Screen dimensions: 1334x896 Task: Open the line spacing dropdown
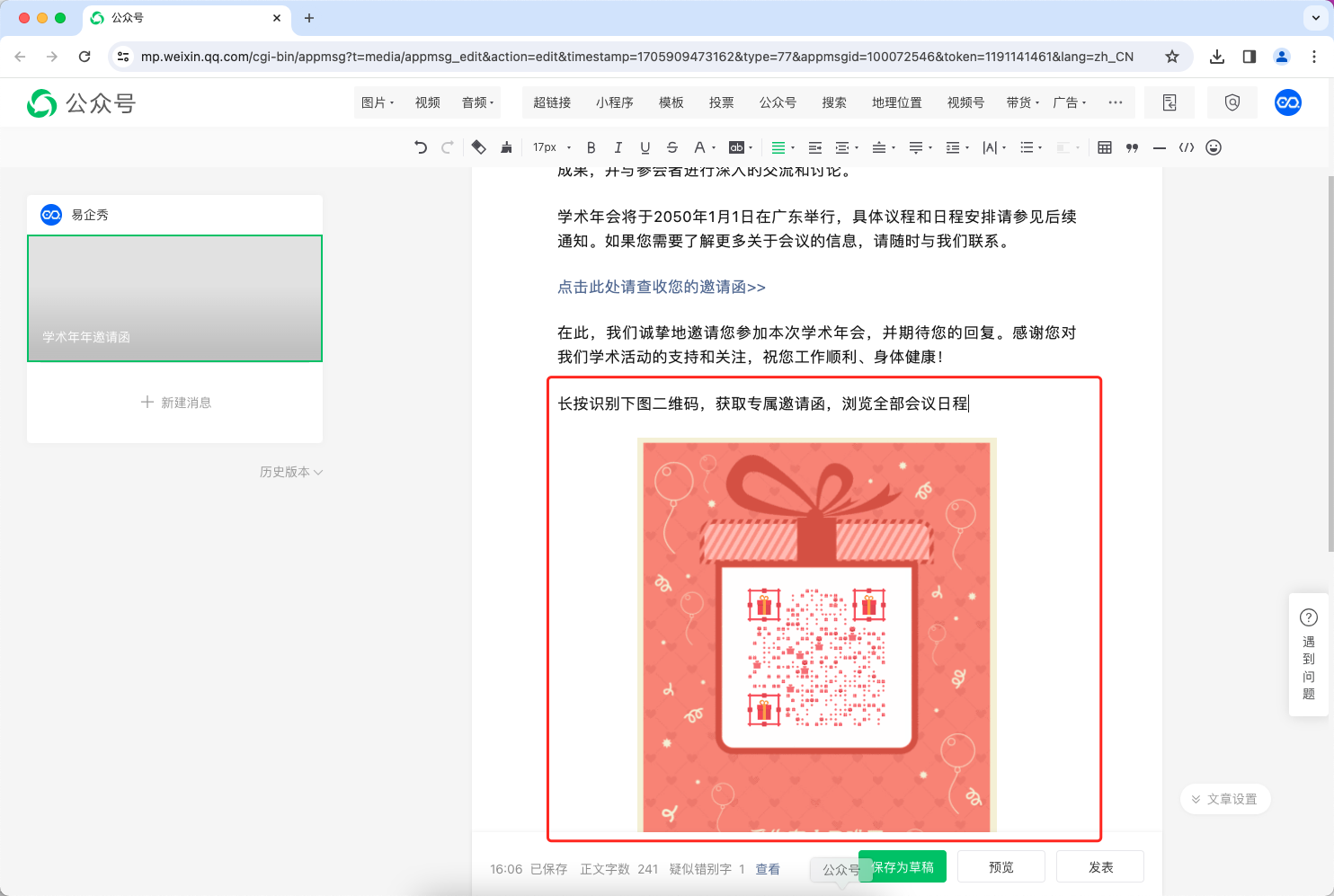pos(957,147)
